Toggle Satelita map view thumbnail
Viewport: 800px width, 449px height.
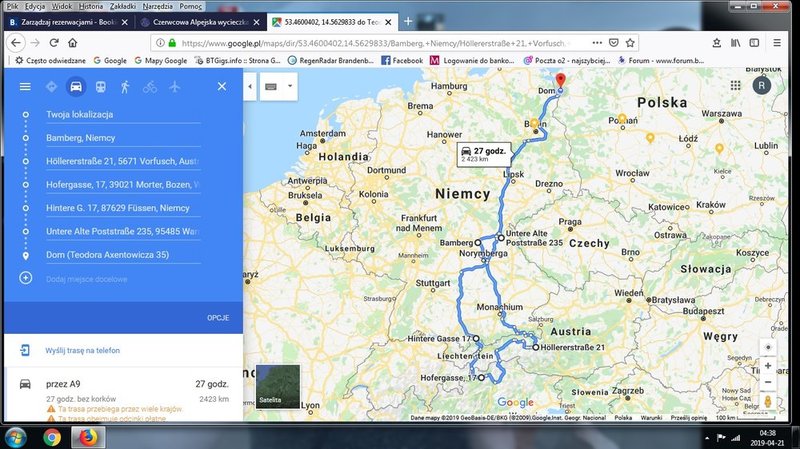[x=278, y=386]
